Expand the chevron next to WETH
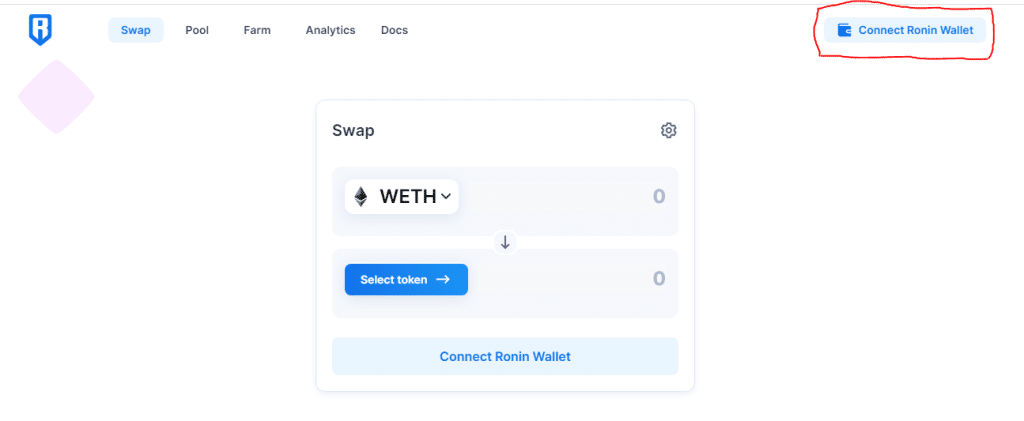1024x421 pixels. click(x=446, y=196)
